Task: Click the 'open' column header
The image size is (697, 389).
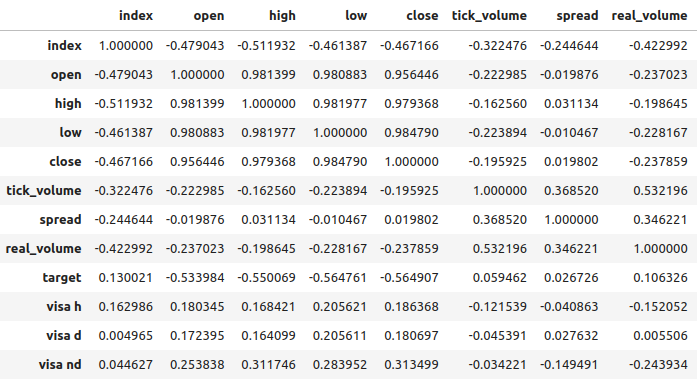Action: click(208, 16)
